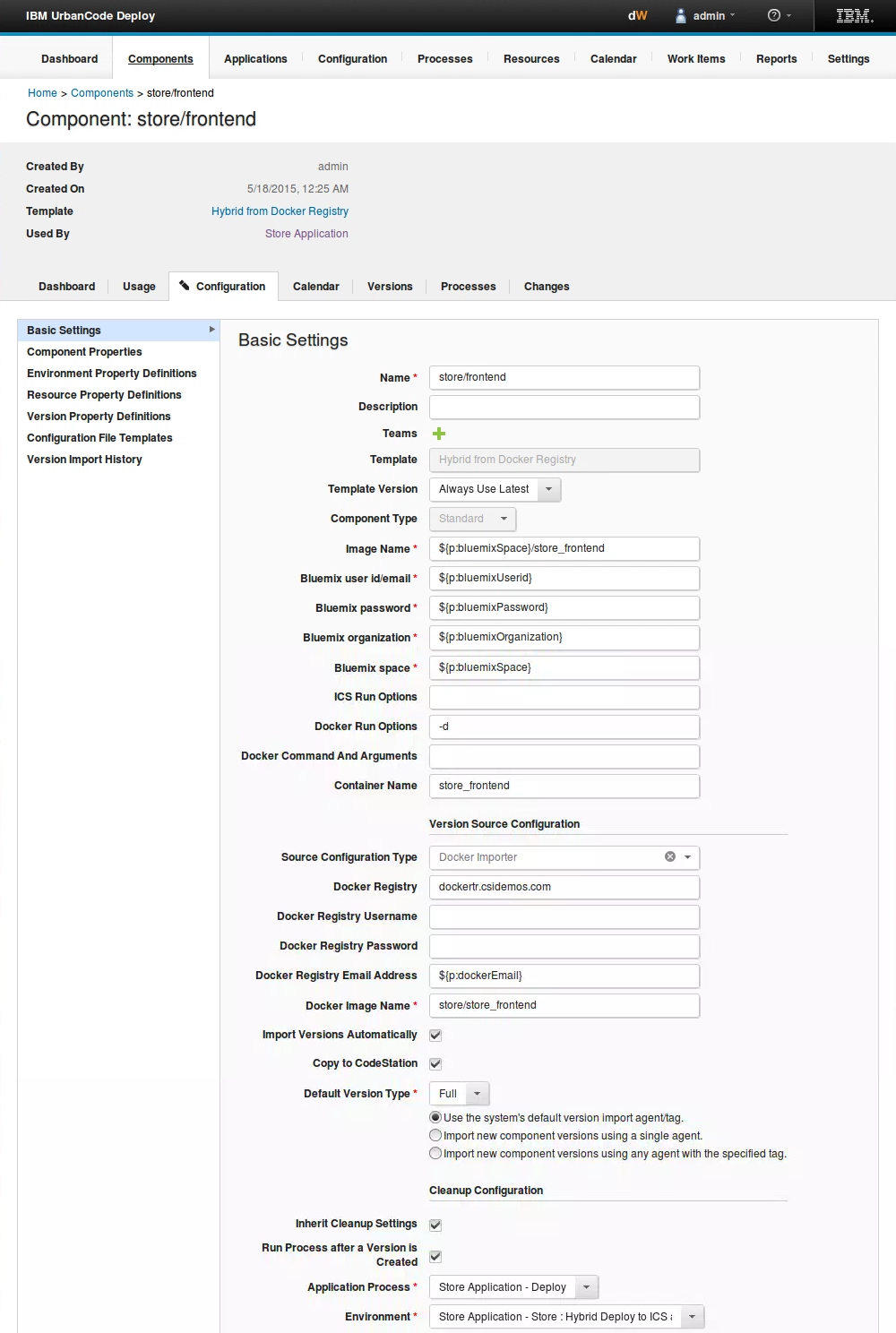Open Work Items menu
This screenshot has width=896, height=1333.
click(696, 59)
